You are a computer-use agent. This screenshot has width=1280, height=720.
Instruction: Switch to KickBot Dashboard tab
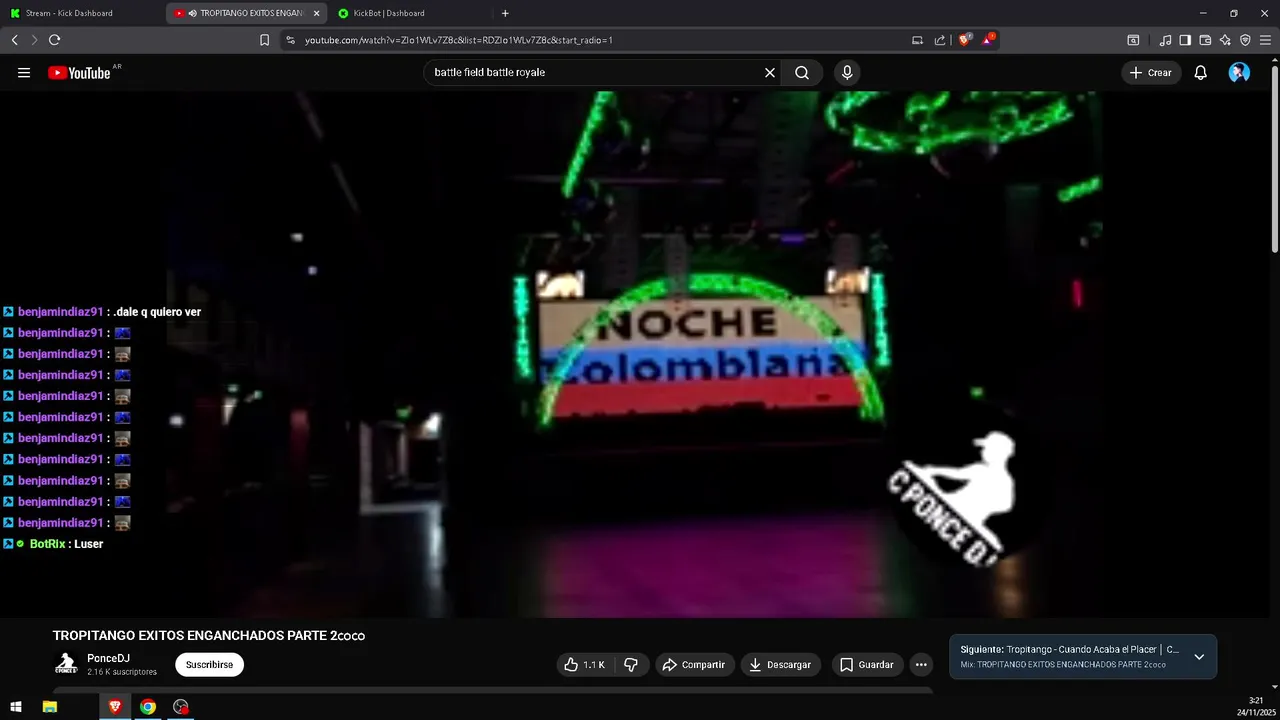click(x=410, y=13)
